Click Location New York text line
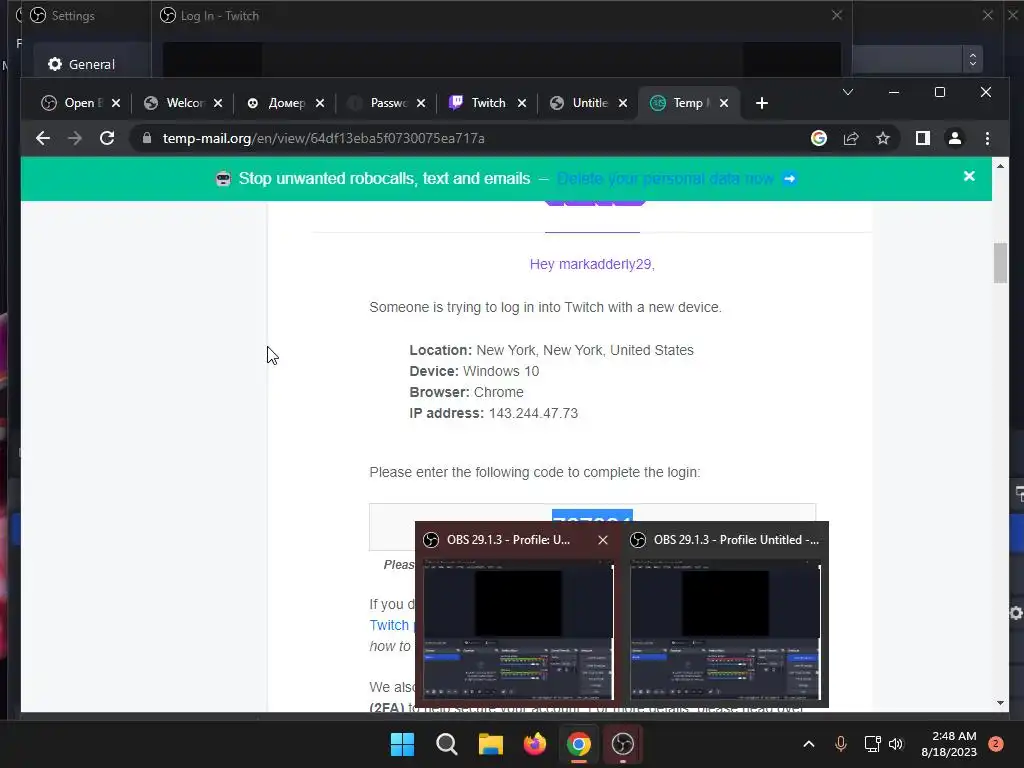Viewport: 1024px width, 768px height. tap(551, 350)
